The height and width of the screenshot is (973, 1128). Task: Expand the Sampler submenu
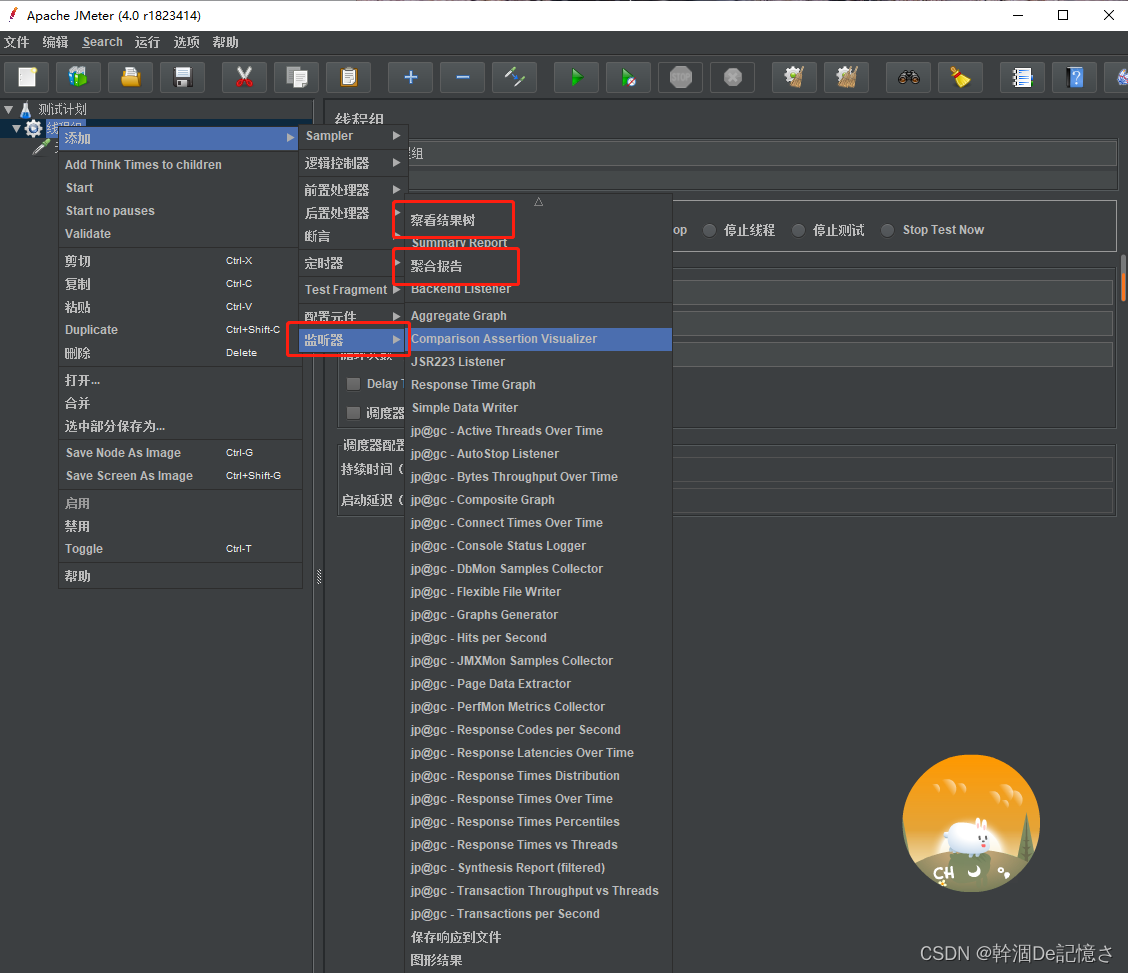353,136
